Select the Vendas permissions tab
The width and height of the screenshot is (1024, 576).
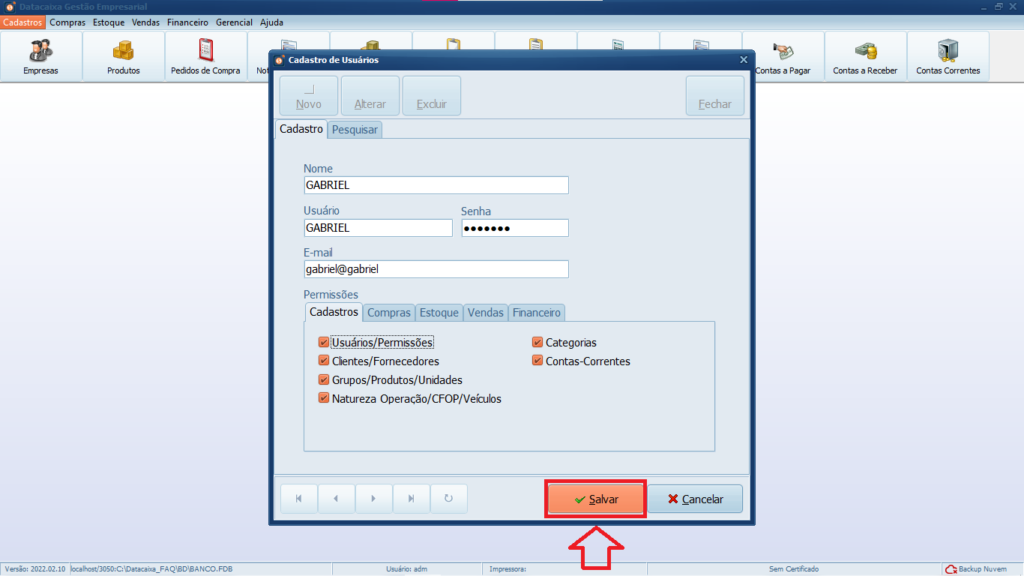pos(485,313)
